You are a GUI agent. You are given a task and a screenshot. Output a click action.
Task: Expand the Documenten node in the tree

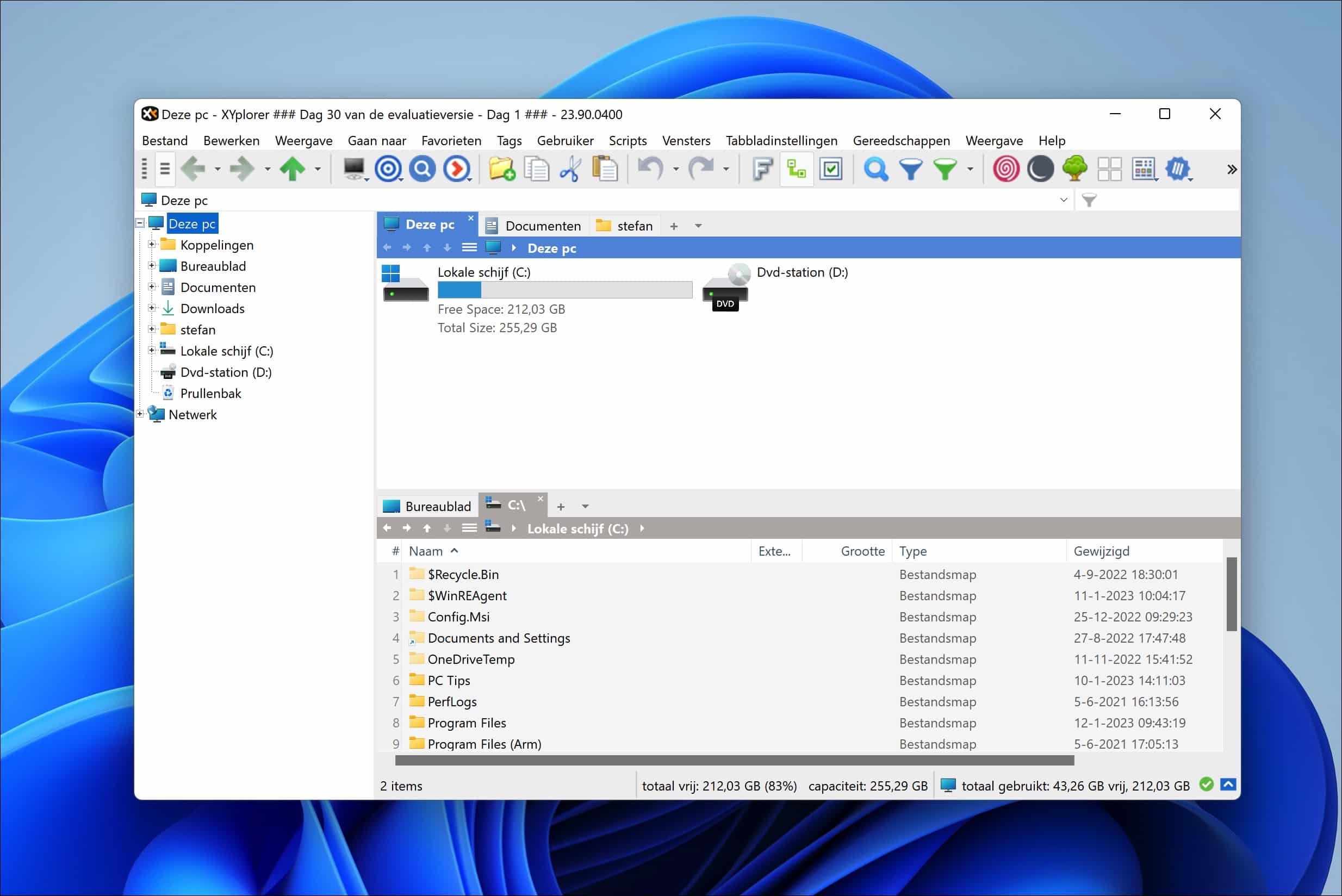[151, 287]
